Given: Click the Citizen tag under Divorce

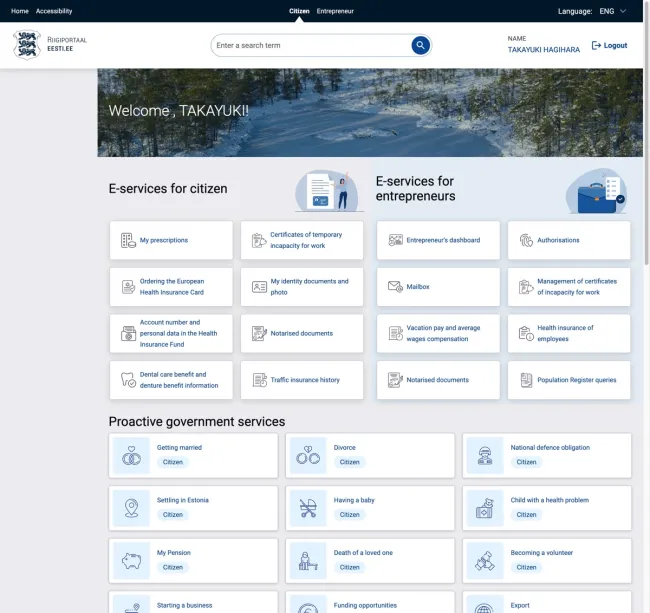Looking at the screenshot, I should (349, 462).
